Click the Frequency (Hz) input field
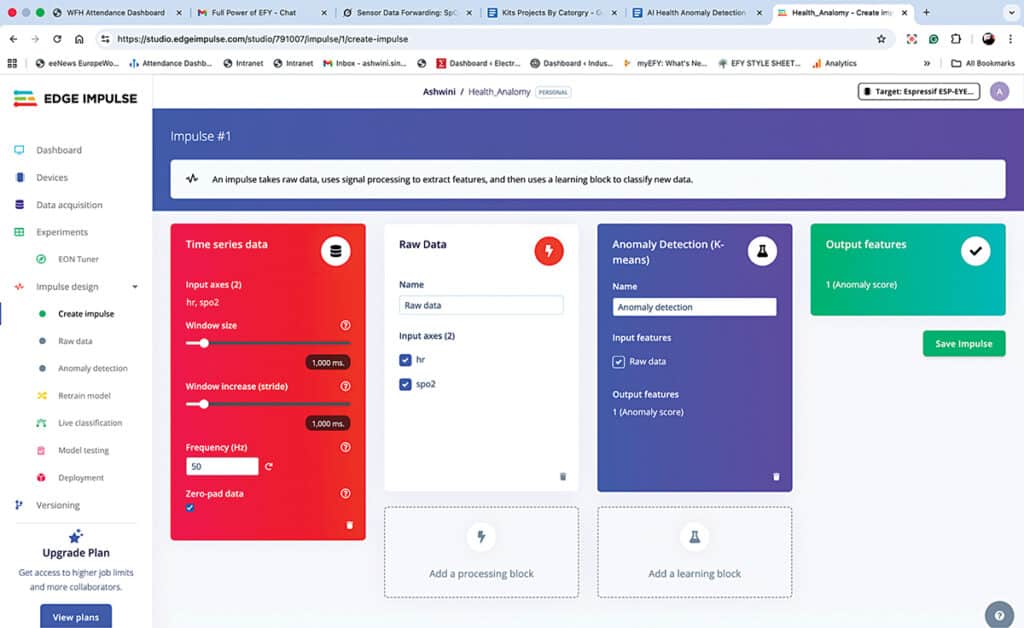 [x=222, y=466]
